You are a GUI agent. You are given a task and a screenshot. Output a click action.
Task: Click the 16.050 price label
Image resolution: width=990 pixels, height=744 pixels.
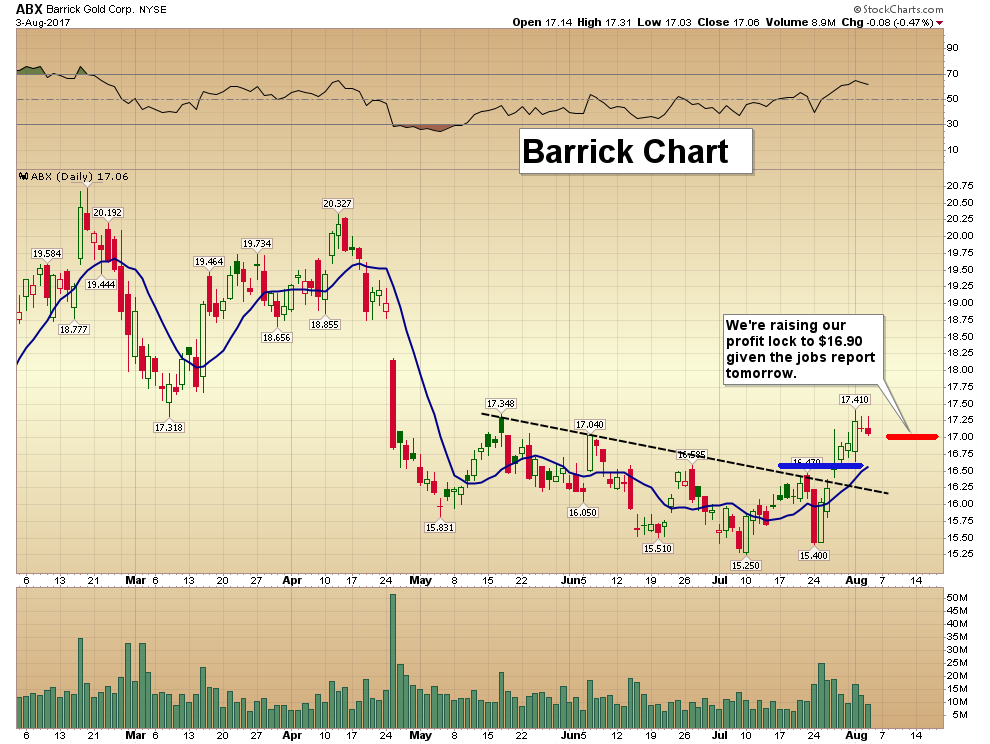coord(582,513)
